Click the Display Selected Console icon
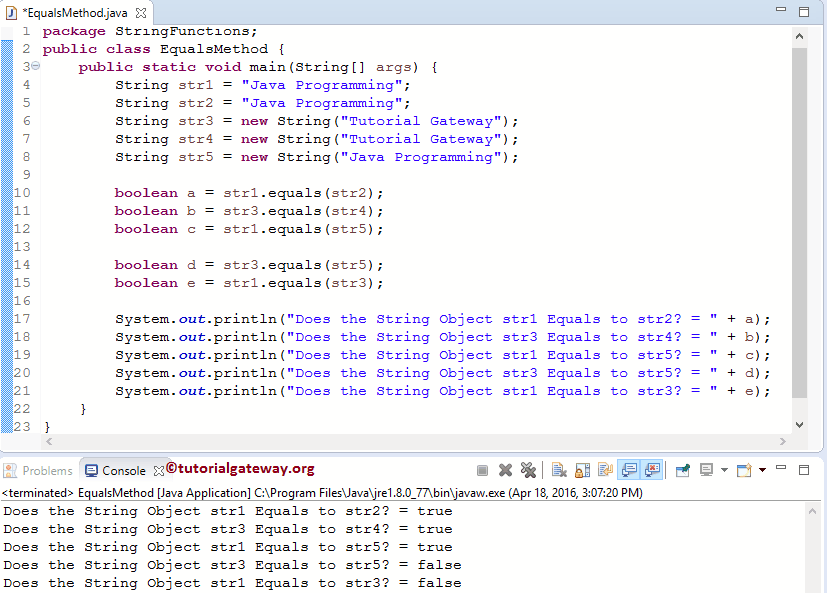 click(x=706, y=470)
